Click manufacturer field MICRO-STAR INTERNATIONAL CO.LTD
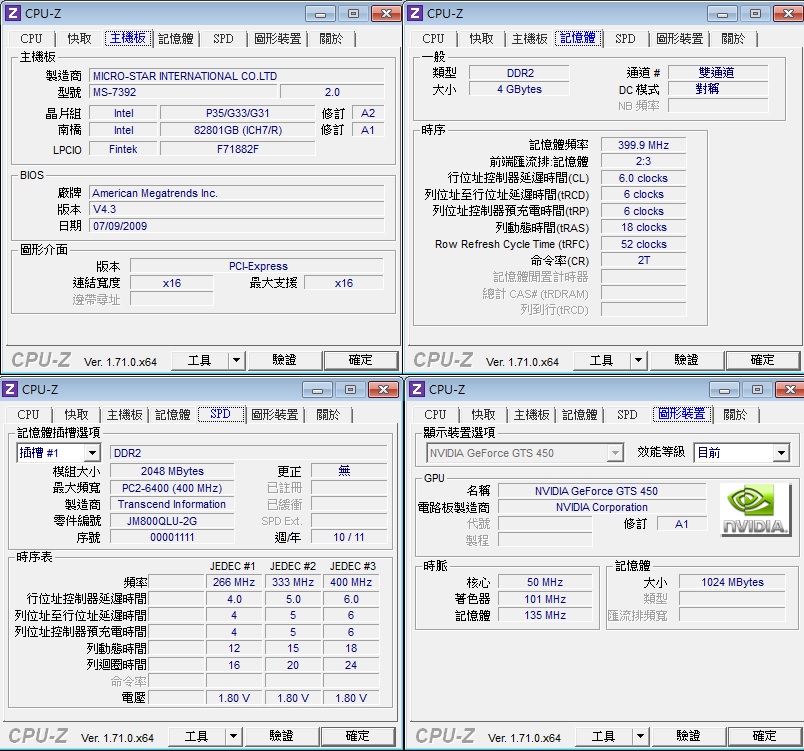 (x=236, y=76)
